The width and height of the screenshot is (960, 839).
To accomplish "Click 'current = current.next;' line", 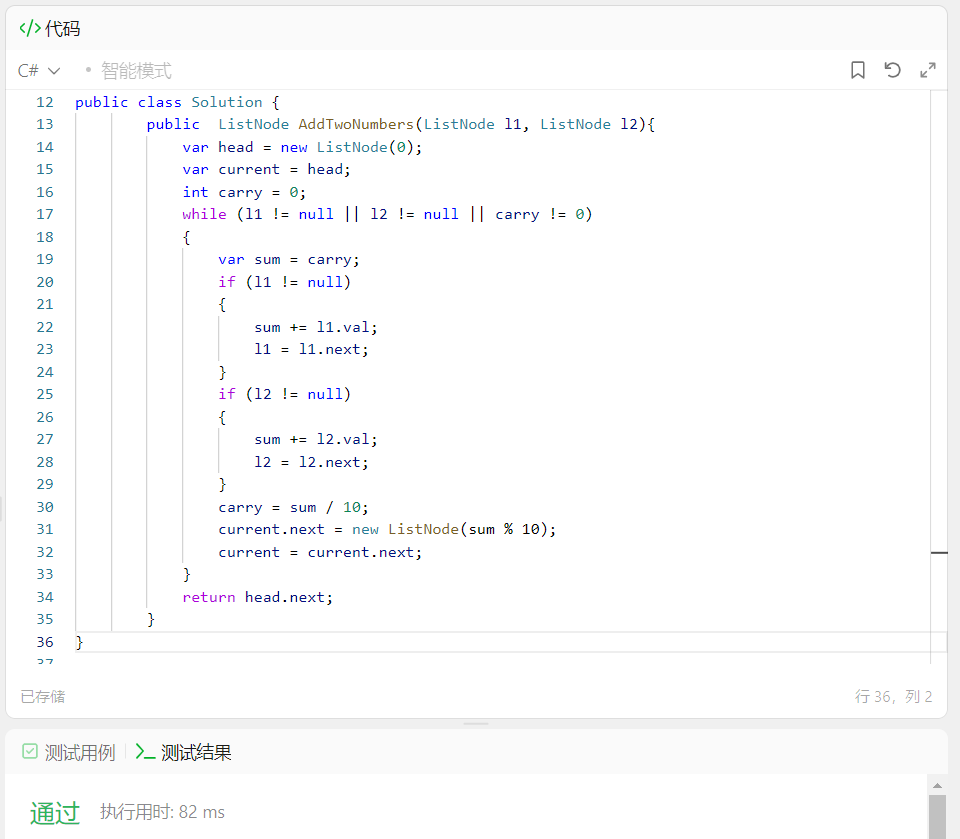I will point(320,552).
